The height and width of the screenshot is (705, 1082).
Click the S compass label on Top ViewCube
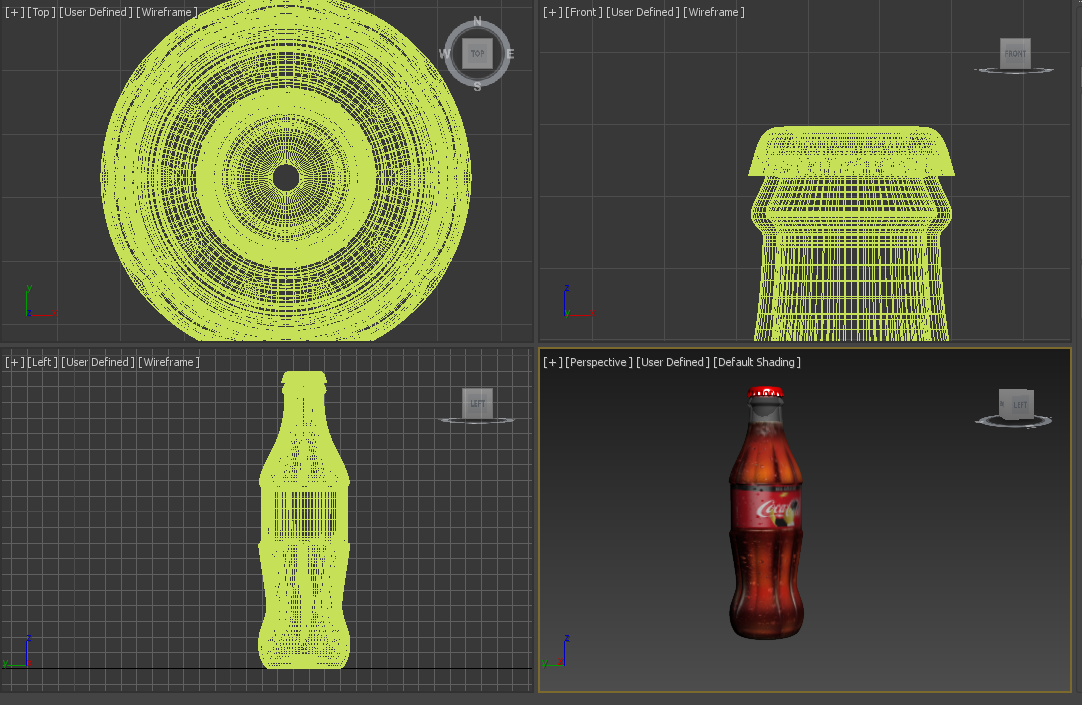(478, 87)
